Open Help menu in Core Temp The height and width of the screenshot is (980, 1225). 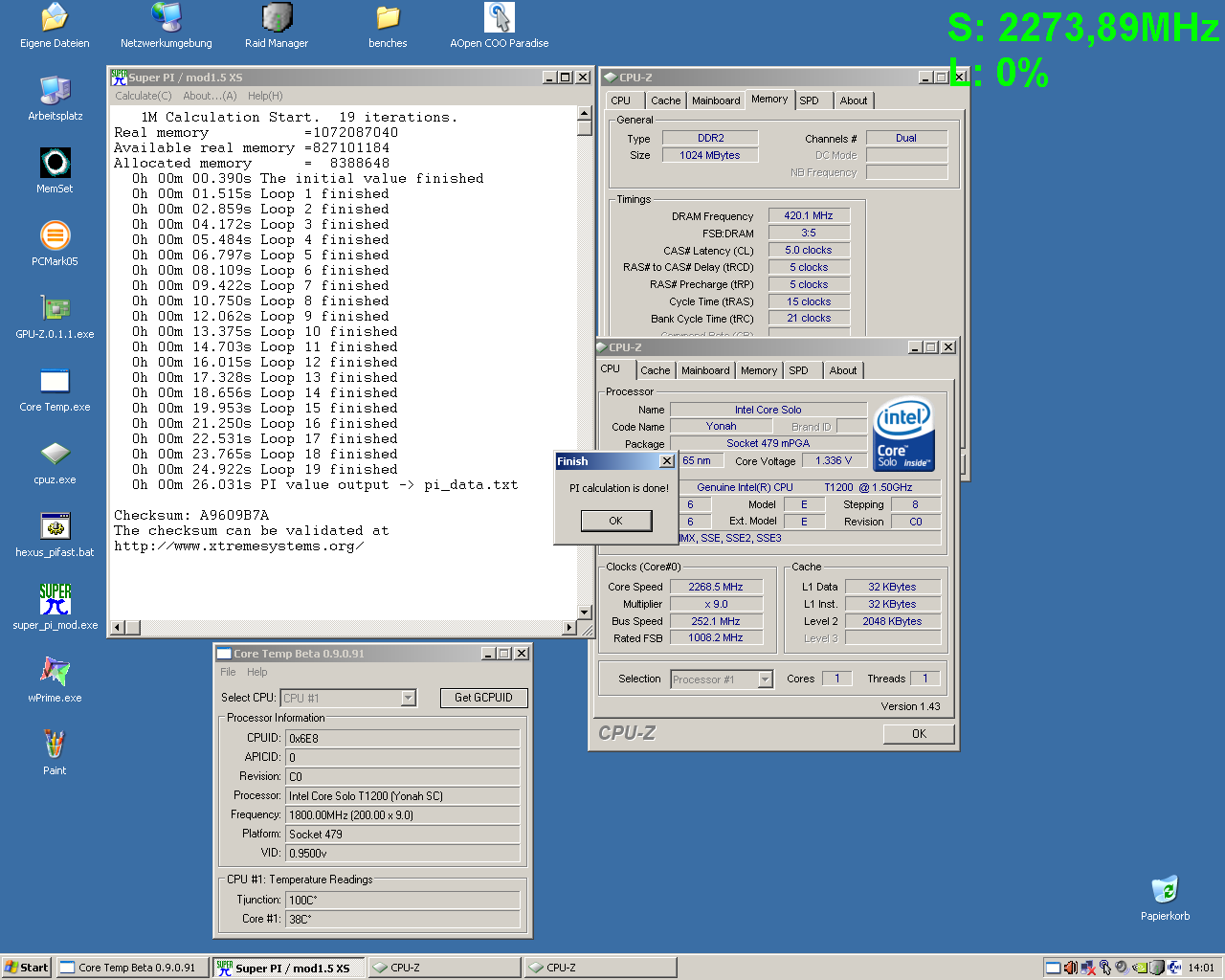[257, 672]
